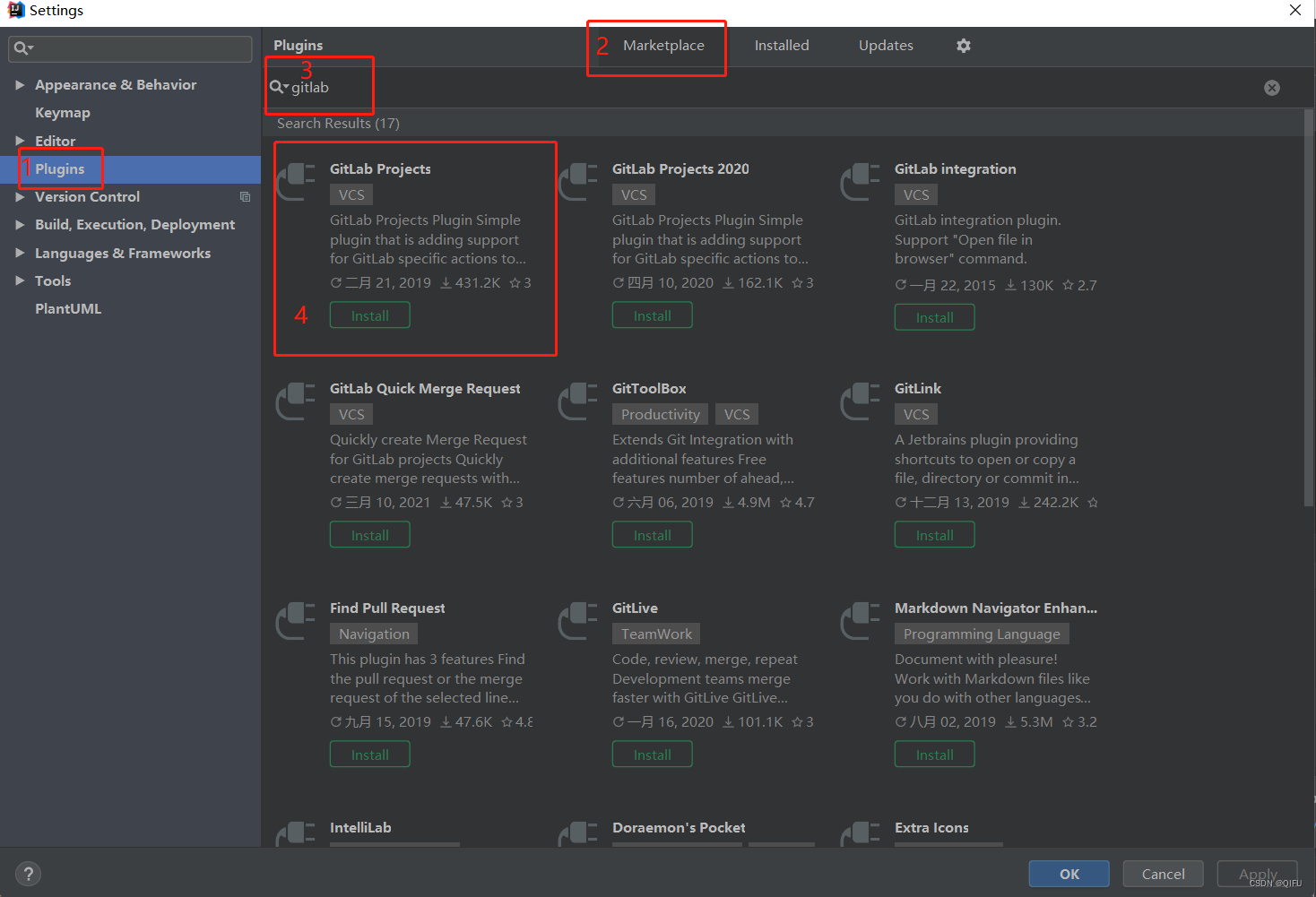Screen dimensions: 1316x897
Task: Switch to the Installed tab
Action: tap(782, 46)
